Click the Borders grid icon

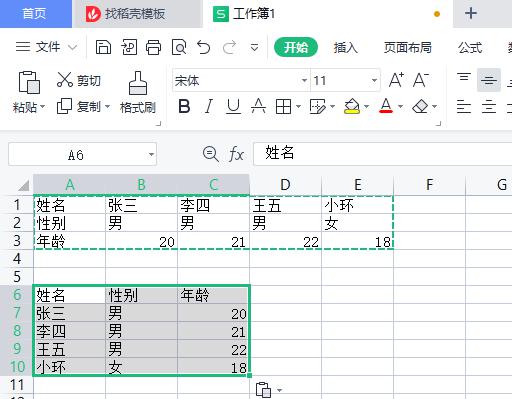tap(283, 107)
